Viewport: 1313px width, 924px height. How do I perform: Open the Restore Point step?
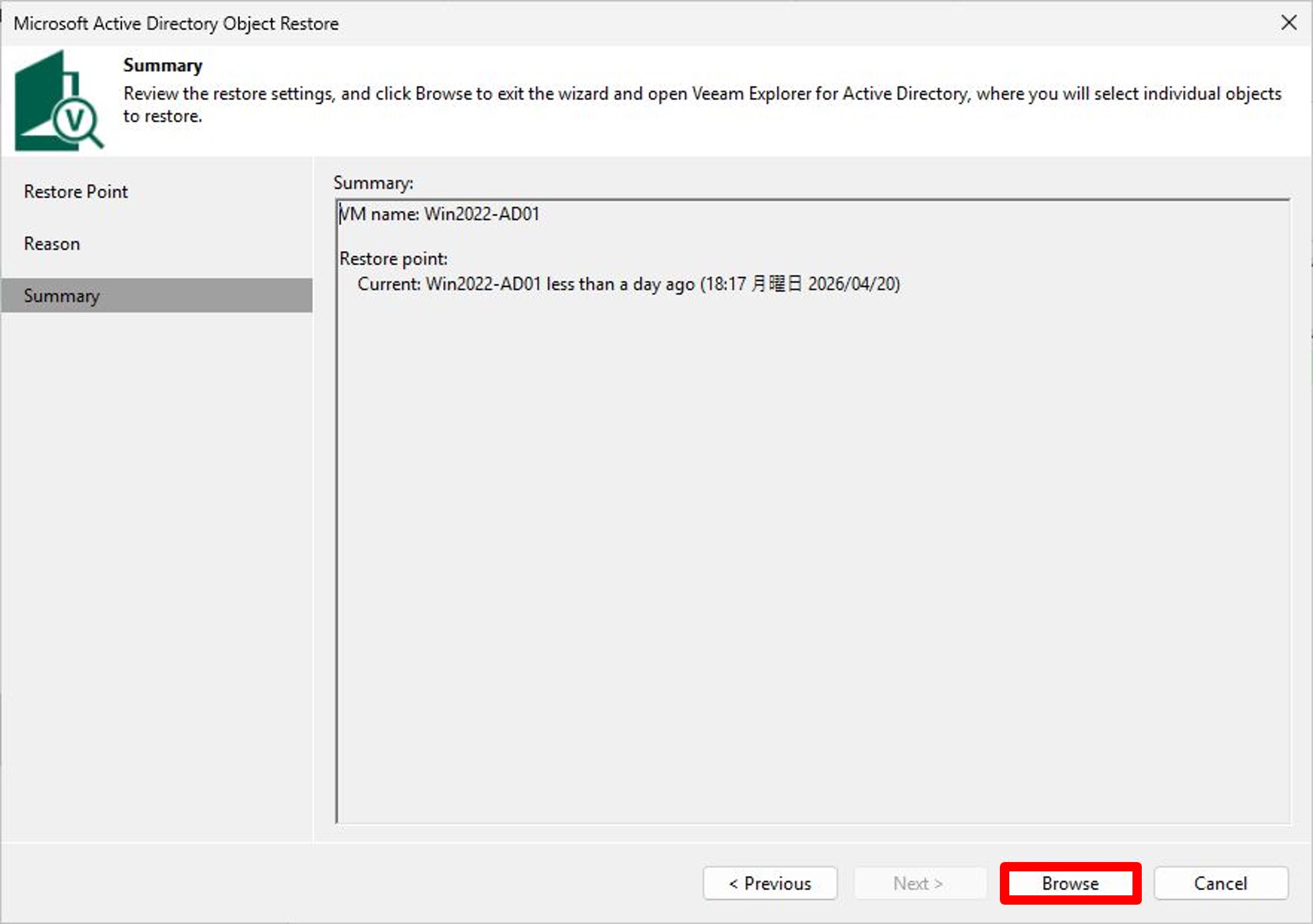click(76, 192)
